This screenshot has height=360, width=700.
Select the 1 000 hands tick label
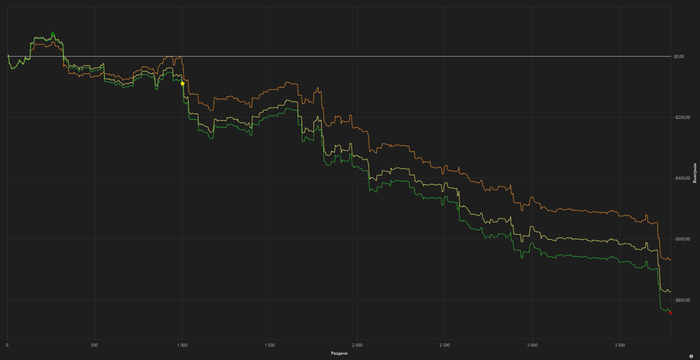pyautogui.click(x=182, y=345)
